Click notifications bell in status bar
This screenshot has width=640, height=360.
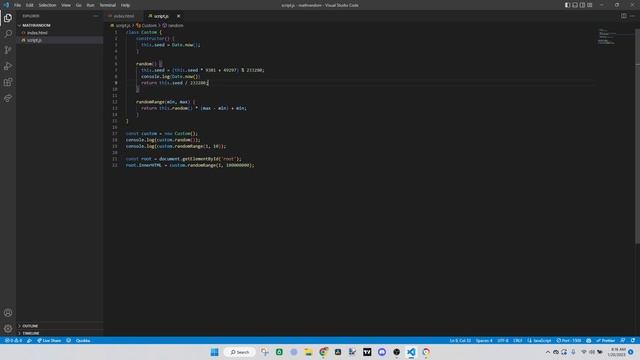click(x=633, y=340)
